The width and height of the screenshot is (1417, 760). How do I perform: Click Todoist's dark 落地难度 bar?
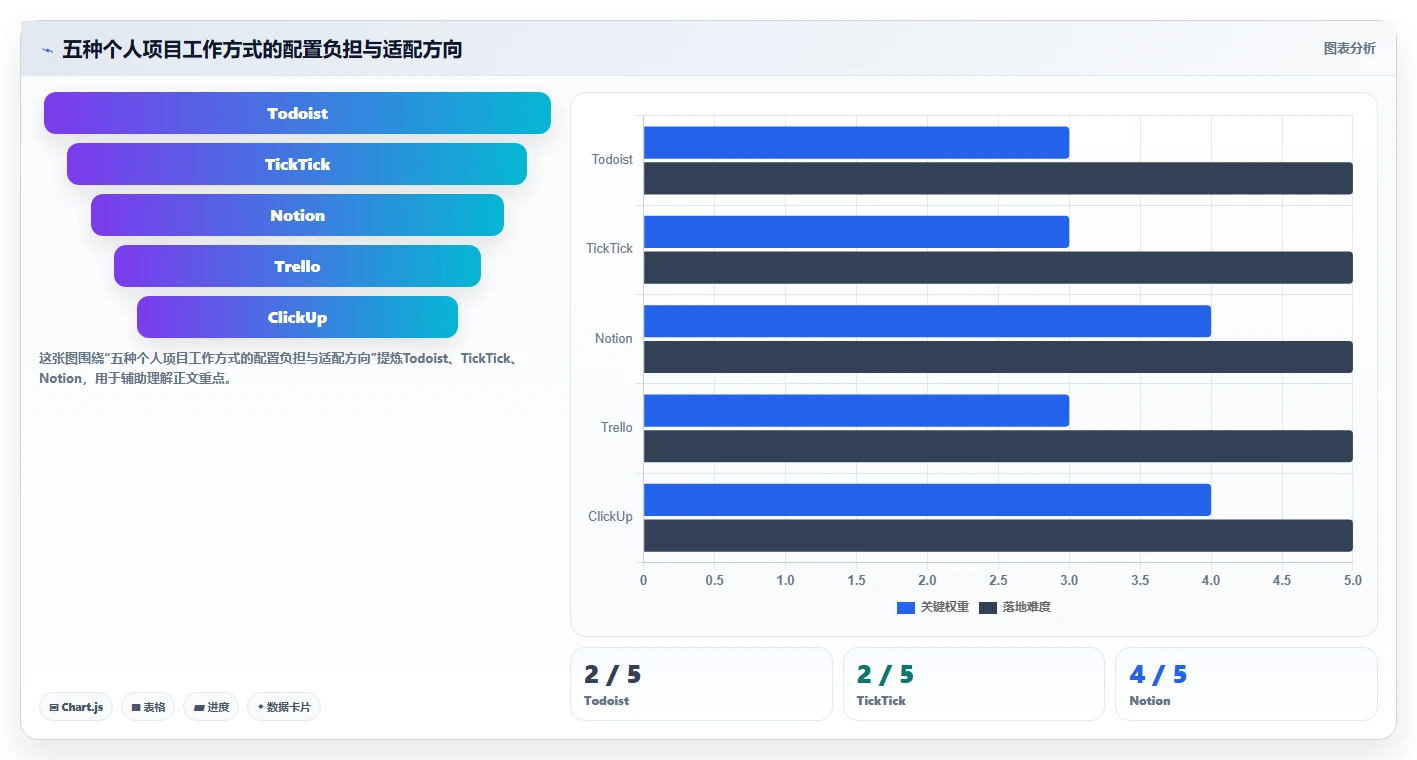tap(998, 178)
